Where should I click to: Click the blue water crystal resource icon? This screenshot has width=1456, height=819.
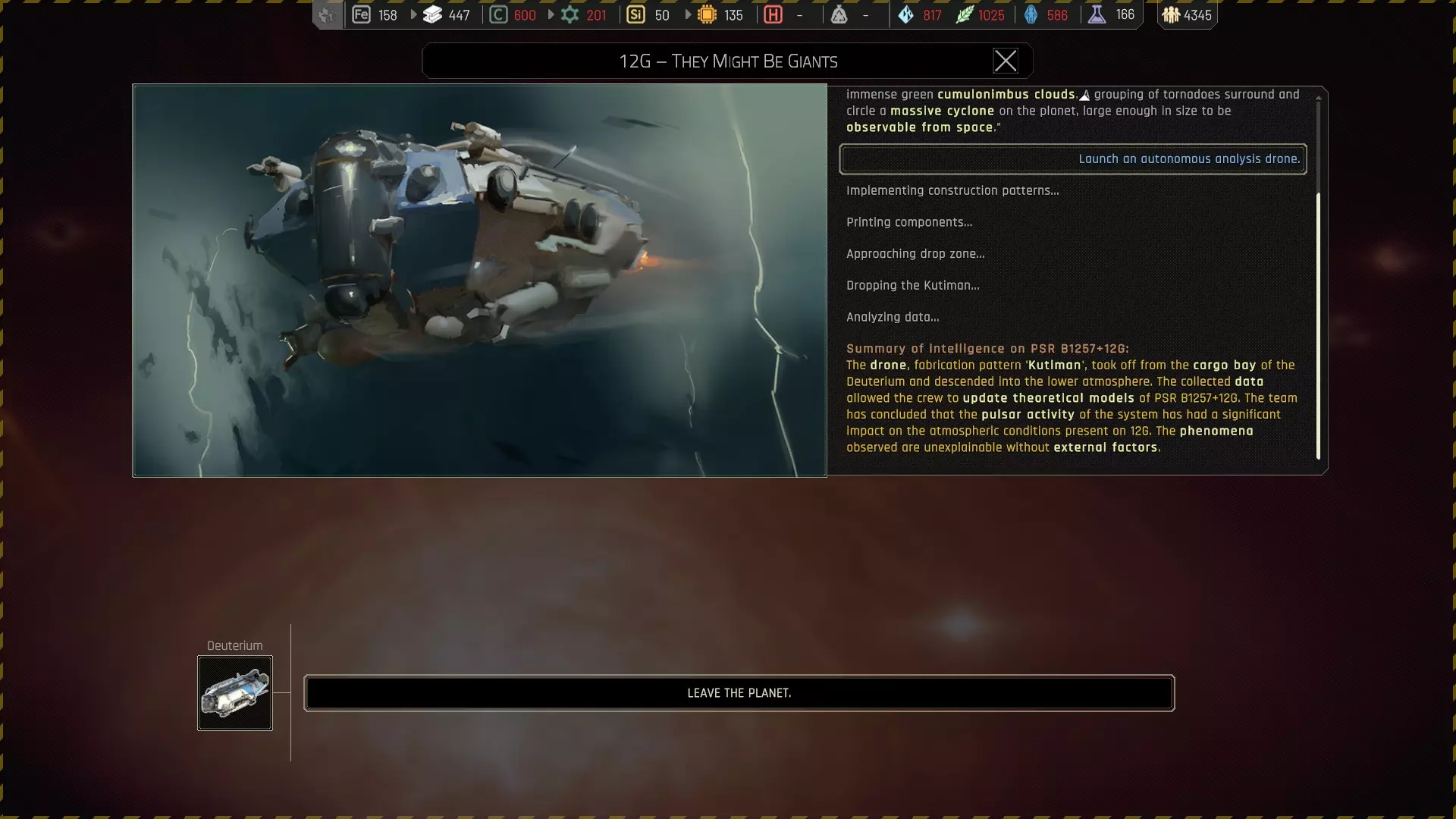[905, 14]
